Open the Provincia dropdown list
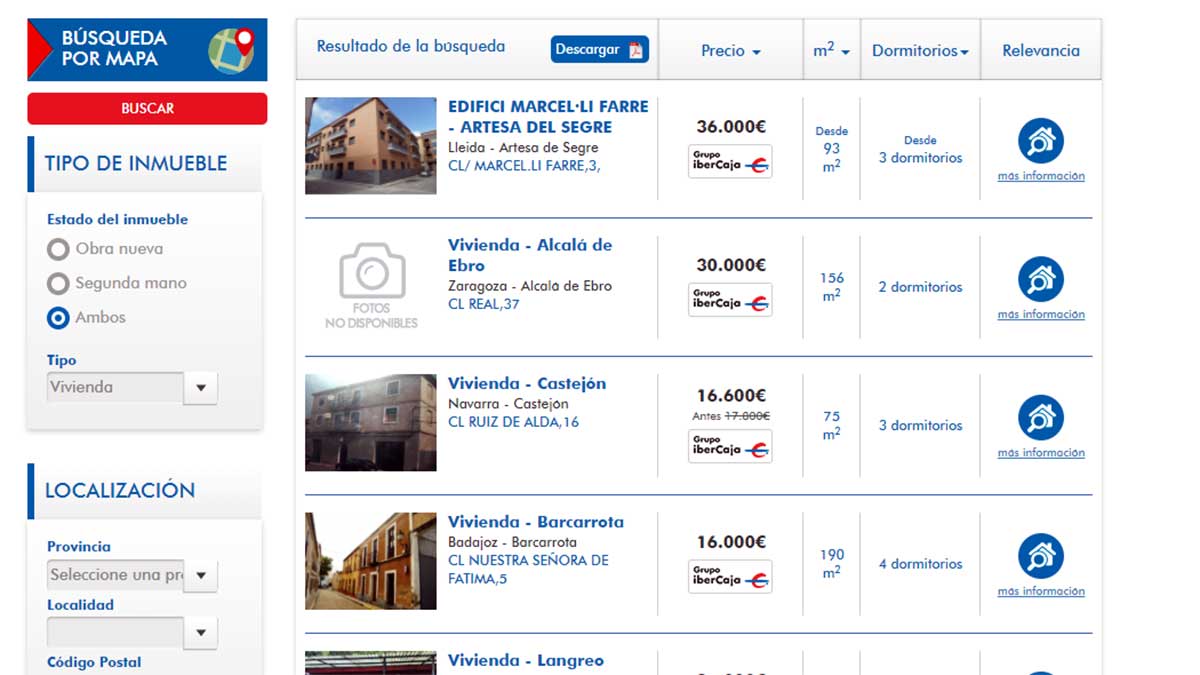Viewport: 1200px width, 675px height. (200, 575)
